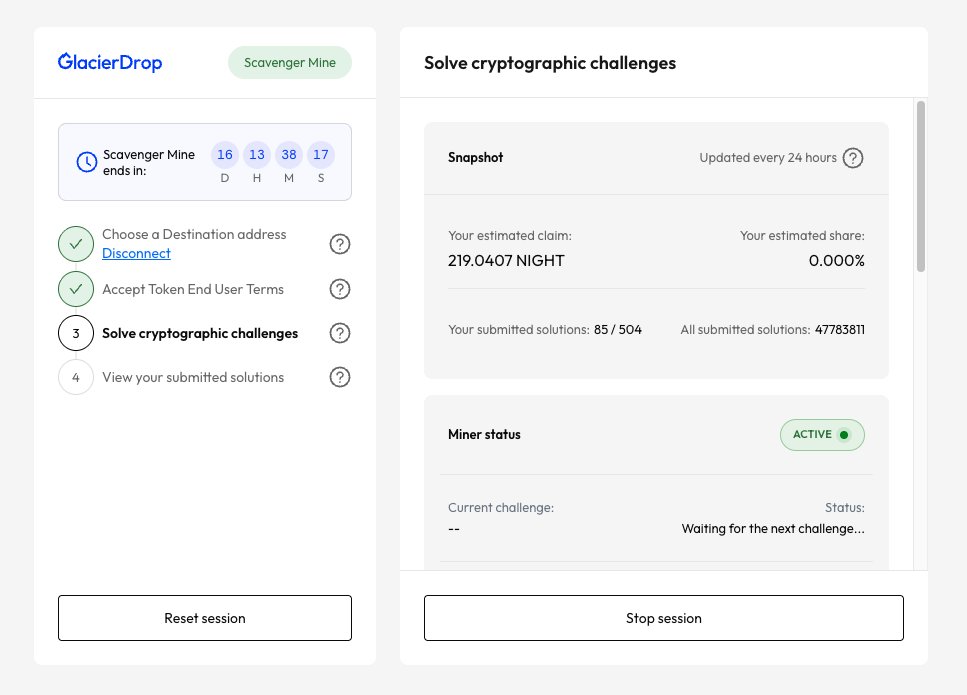Click the Updated every 24 hours label
This screenshot has width=967, height=695.
pos(768,158)
